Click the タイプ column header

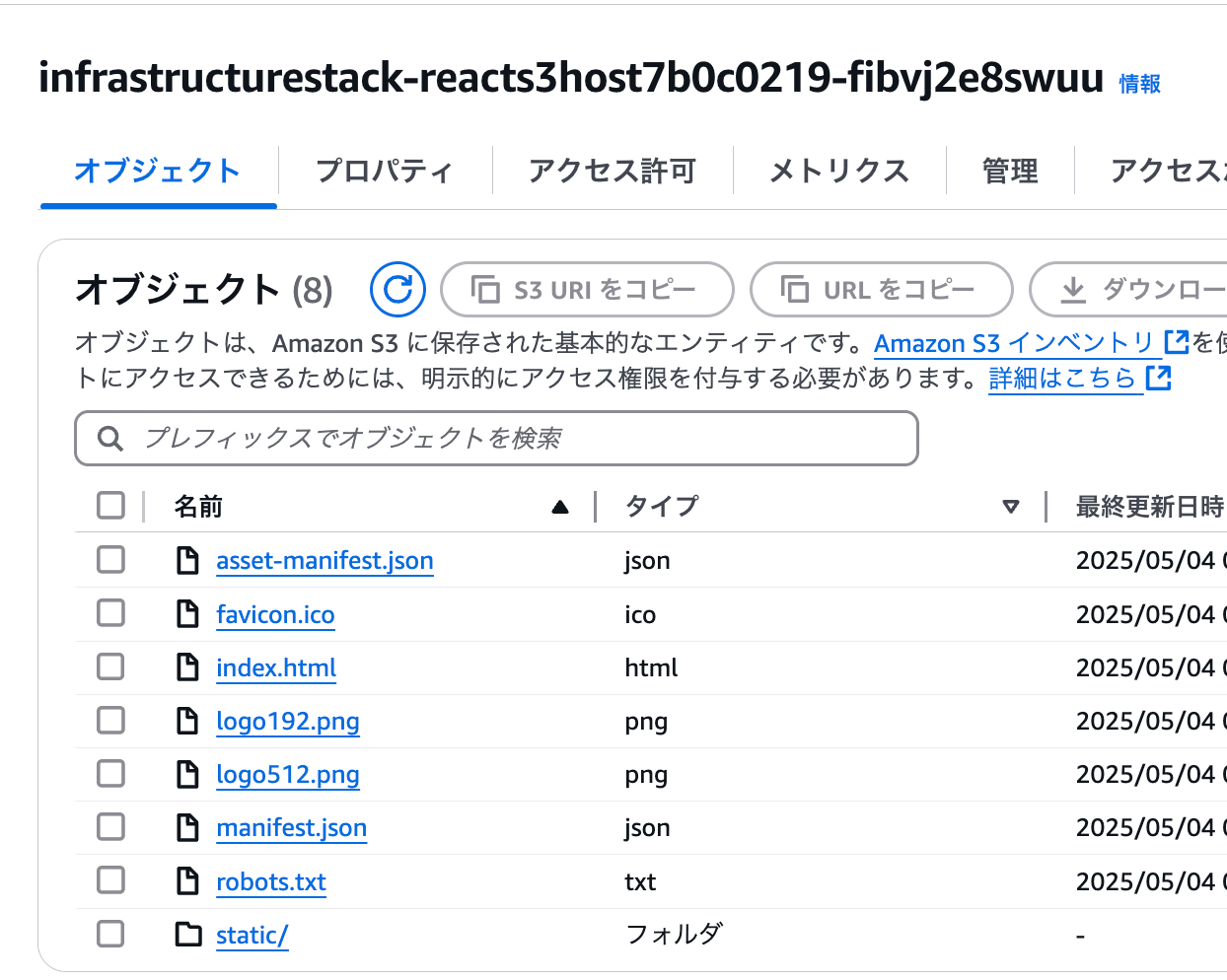(662, 507)
